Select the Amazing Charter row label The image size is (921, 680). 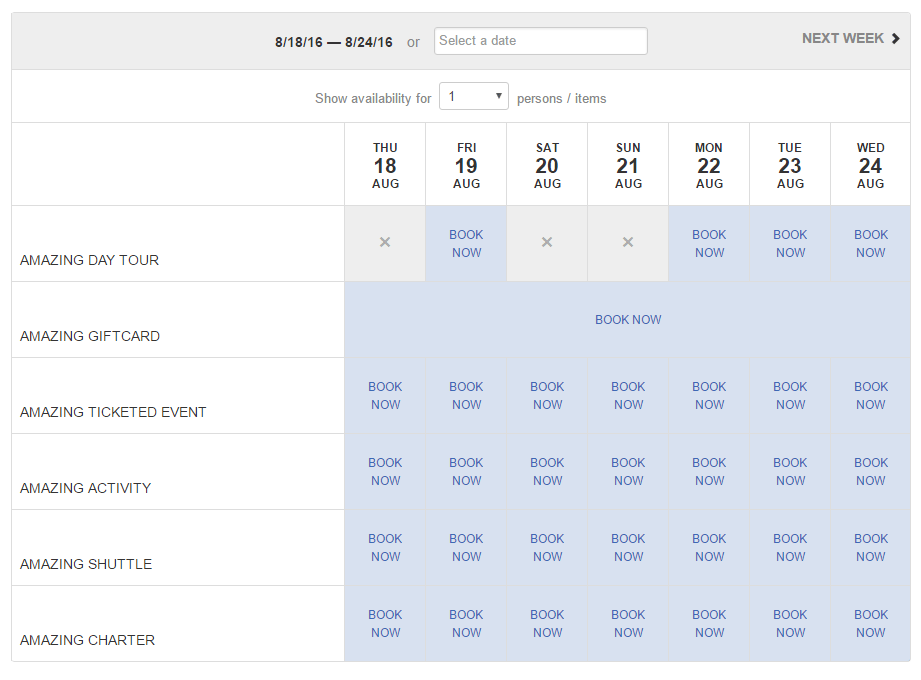tap(87, 640)
